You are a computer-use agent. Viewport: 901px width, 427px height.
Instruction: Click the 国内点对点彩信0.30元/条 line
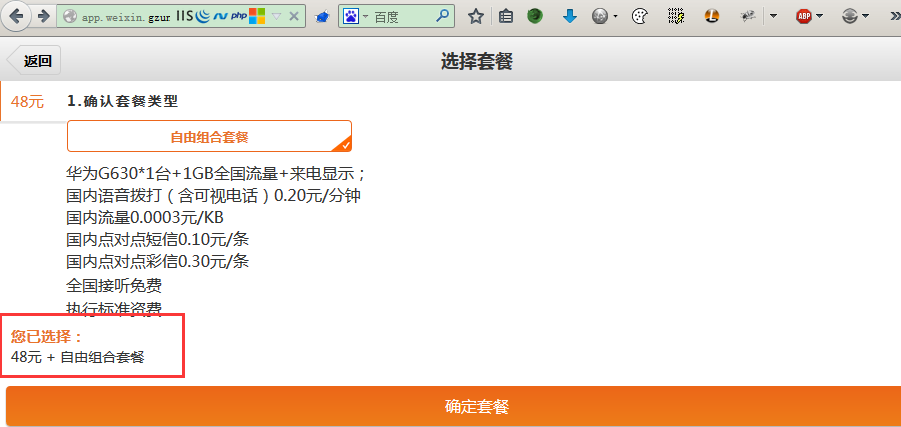click(157, 261)
